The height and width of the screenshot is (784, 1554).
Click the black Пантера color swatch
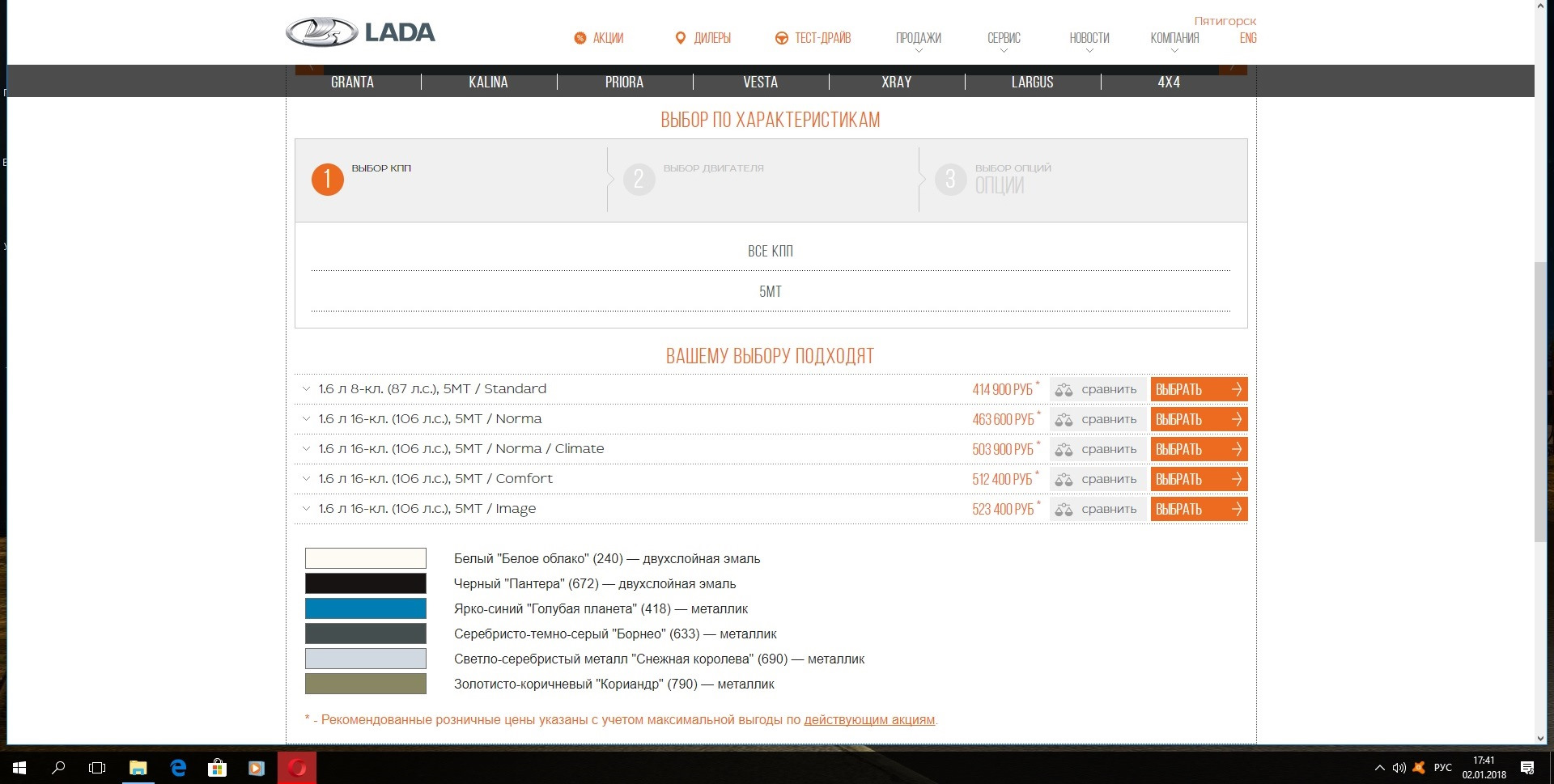pyautogui.click(x=366, y=583)
